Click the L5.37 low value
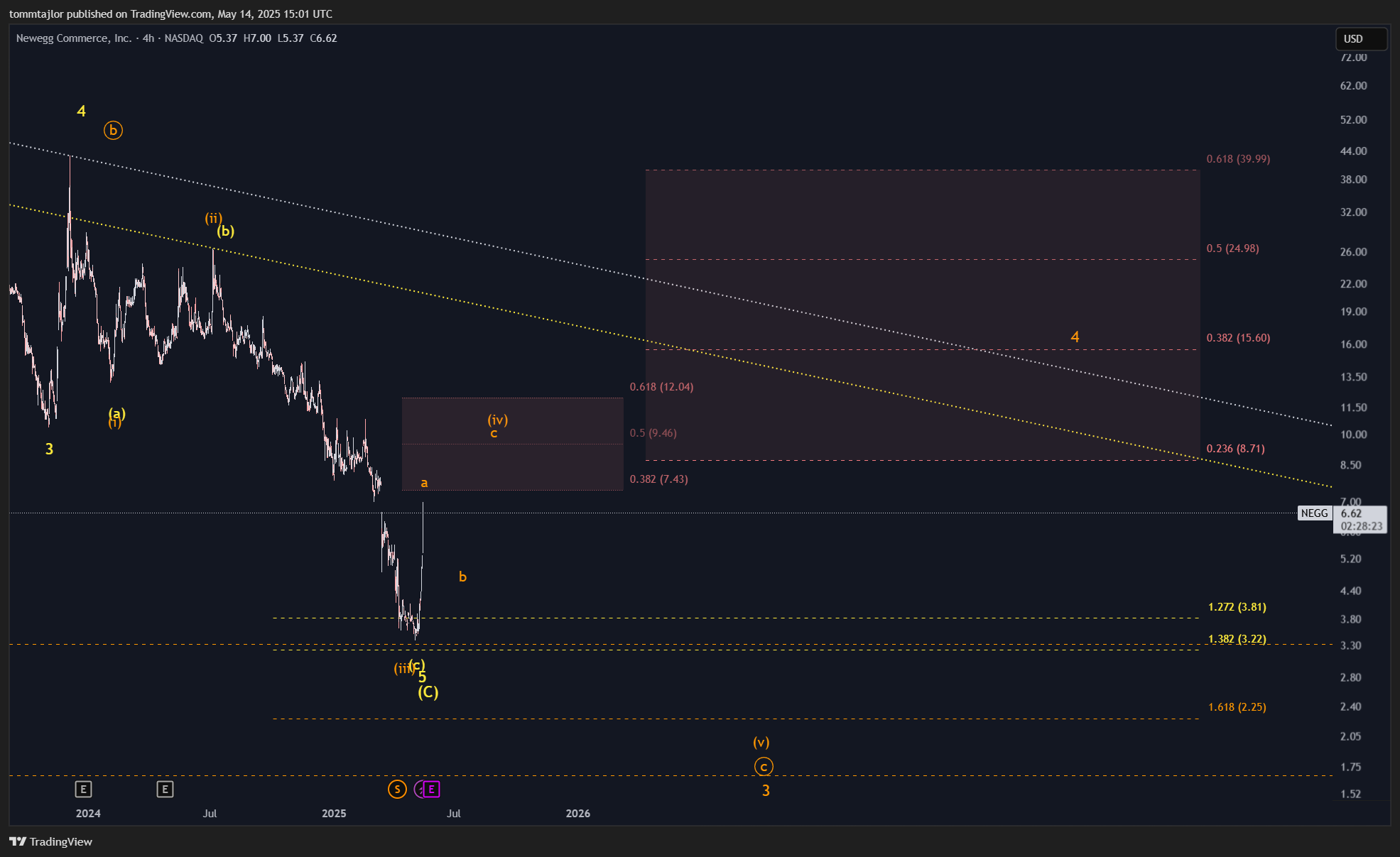The width and height of the screenshot is (1400, 857). click(291, 38)
